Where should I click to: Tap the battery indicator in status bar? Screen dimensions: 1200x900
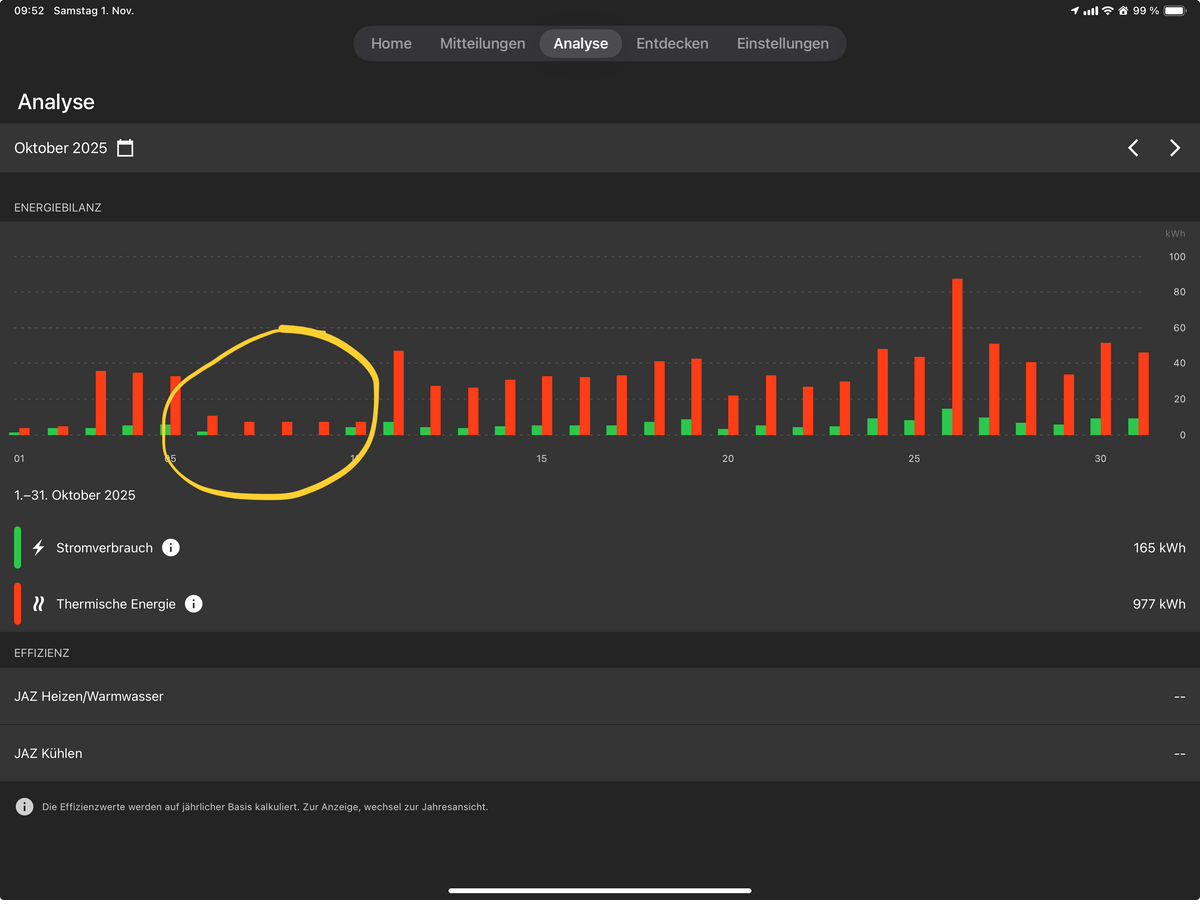(1176, 10)
